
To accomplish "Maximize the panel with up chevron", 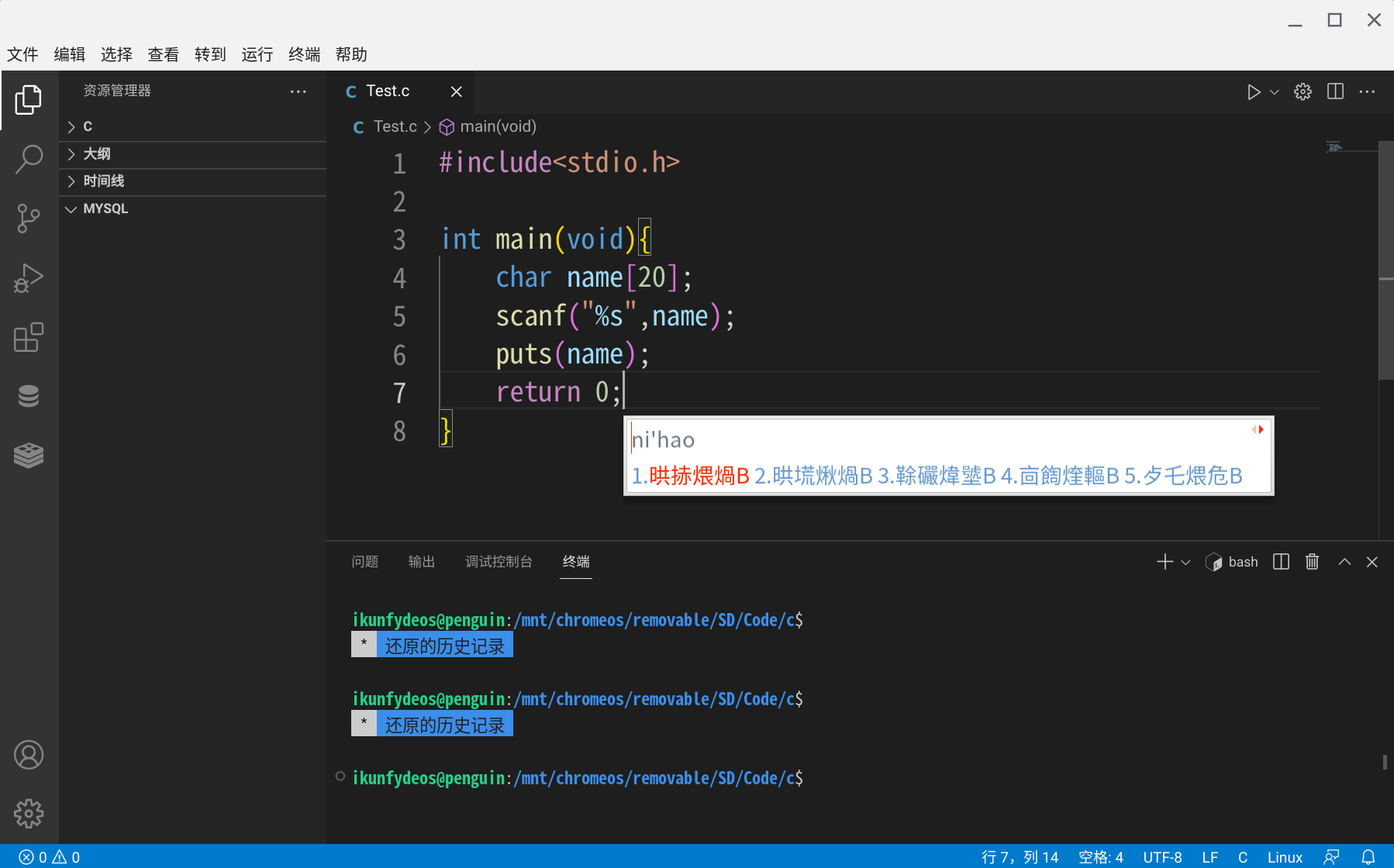I will click(1344, 562).
